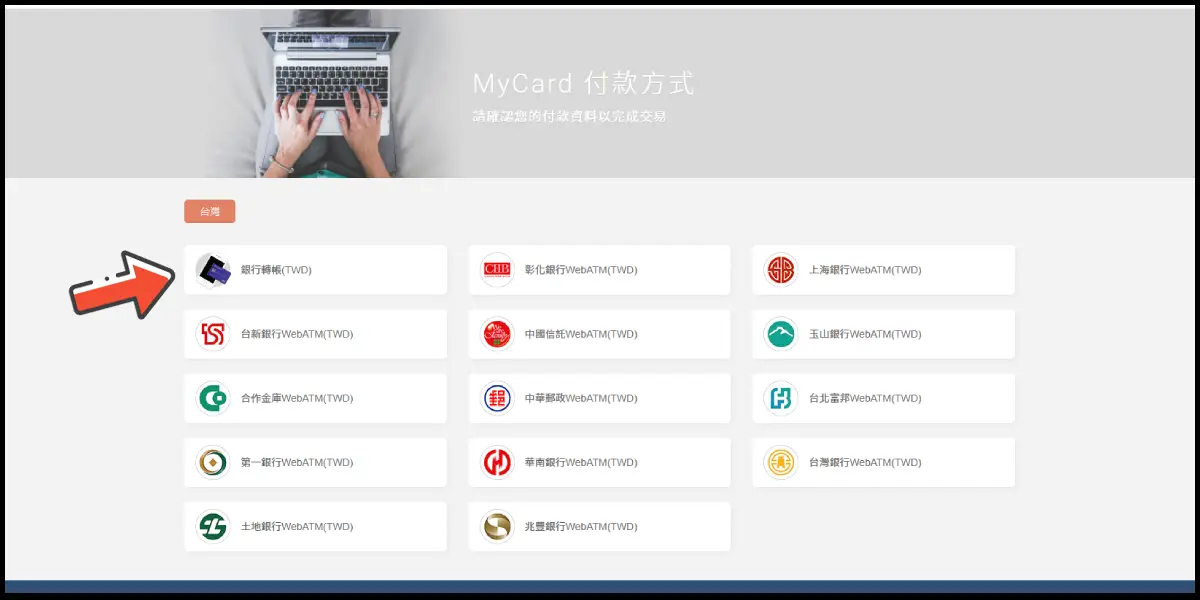Select the 台灣 region tab
This screenshot has height=600, width=1200.
[x=209, y=211]
